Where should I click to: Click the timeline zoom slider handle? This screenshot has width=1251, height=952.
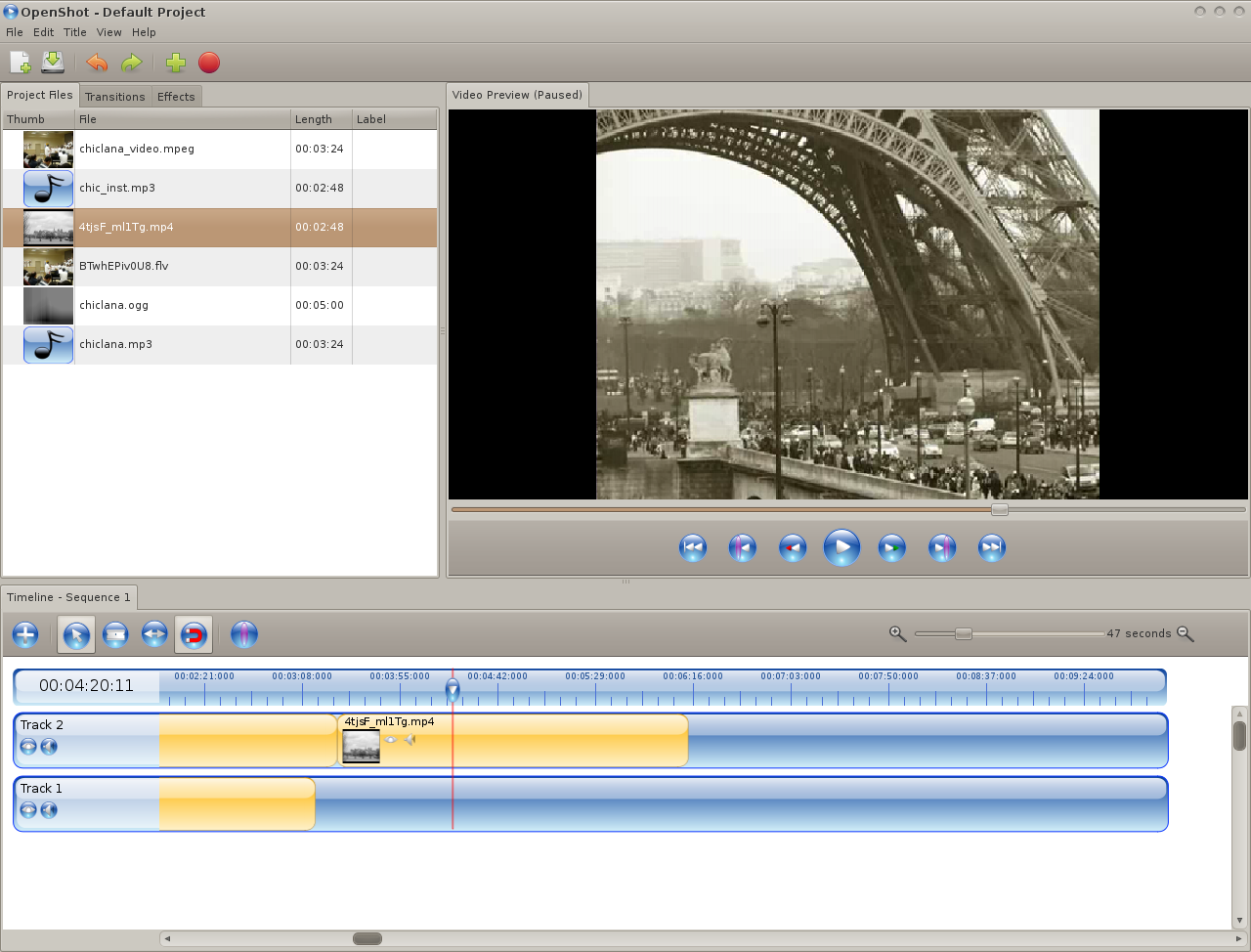click(x=964, y=633)
